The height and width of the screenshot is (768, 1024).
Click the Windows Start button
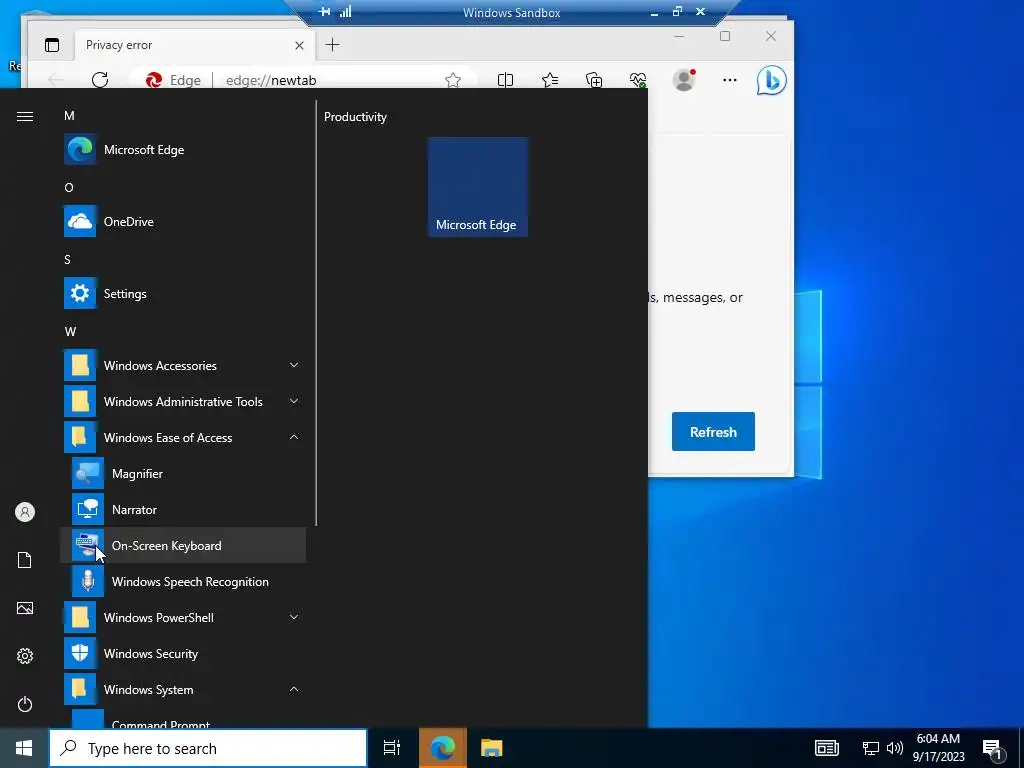point(24,748)
